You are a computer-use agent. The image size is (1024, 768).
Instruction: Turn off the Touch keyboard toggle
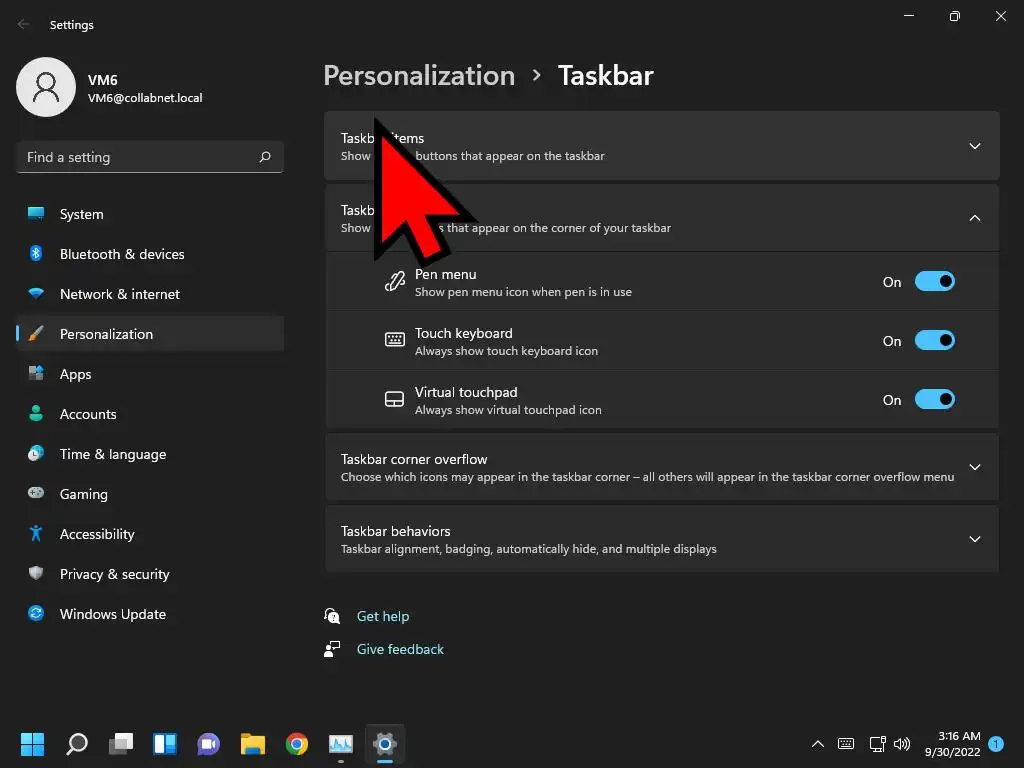coord(935,340)
